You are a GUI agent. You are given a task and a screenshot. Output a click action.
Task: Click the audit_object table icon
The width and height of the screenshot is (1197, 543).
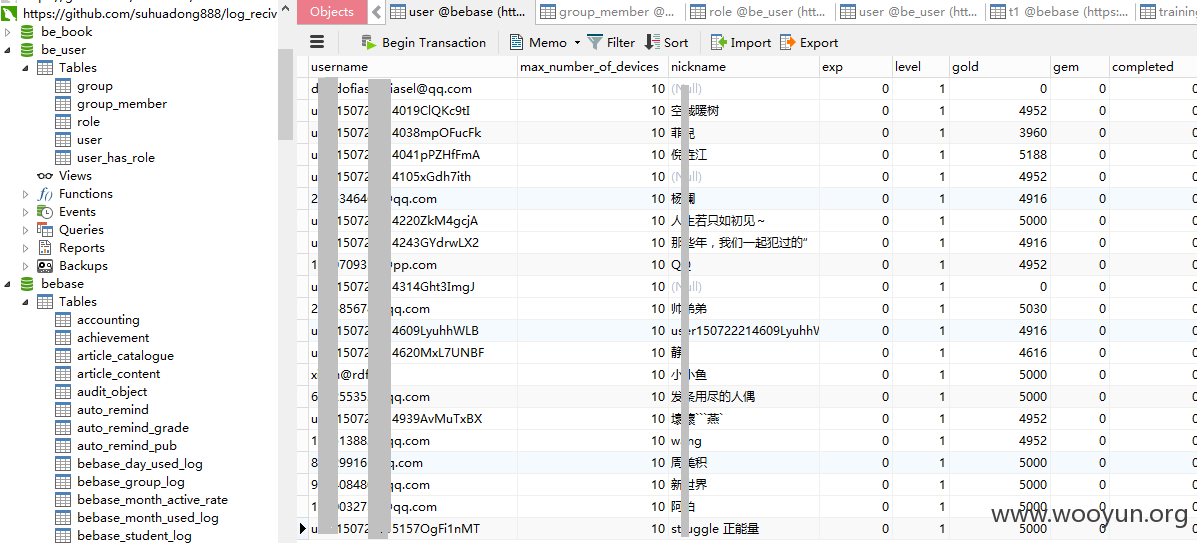pos(63,392)
